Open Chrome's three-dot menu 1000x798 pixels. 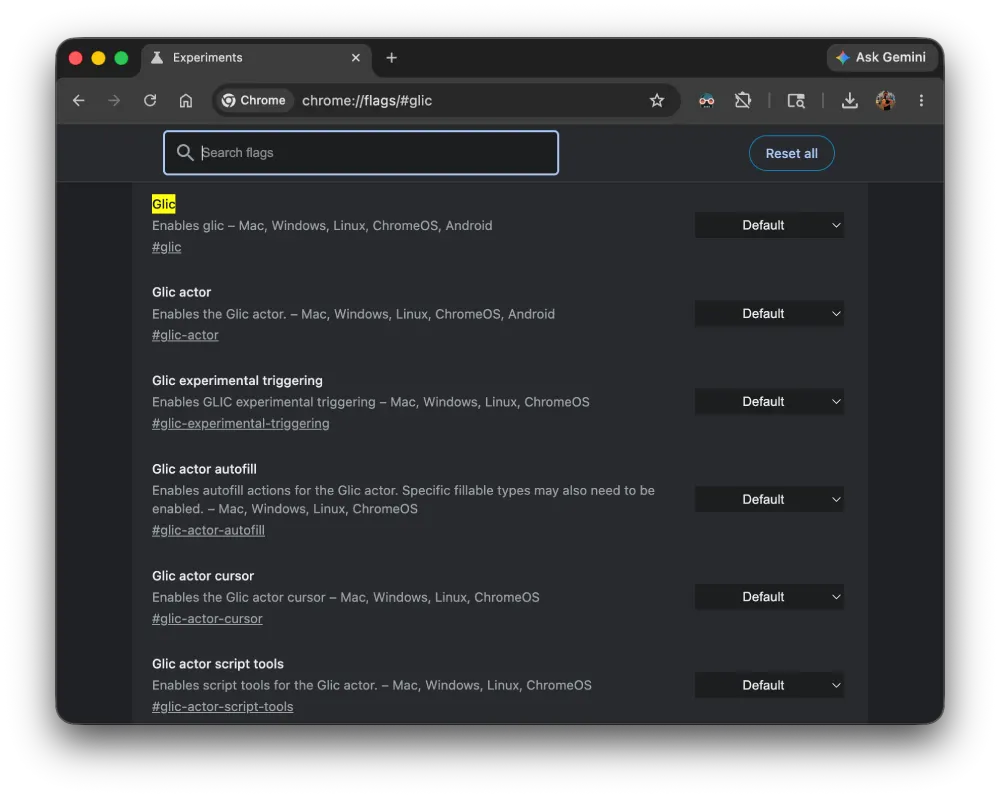(x=921, y=101)
